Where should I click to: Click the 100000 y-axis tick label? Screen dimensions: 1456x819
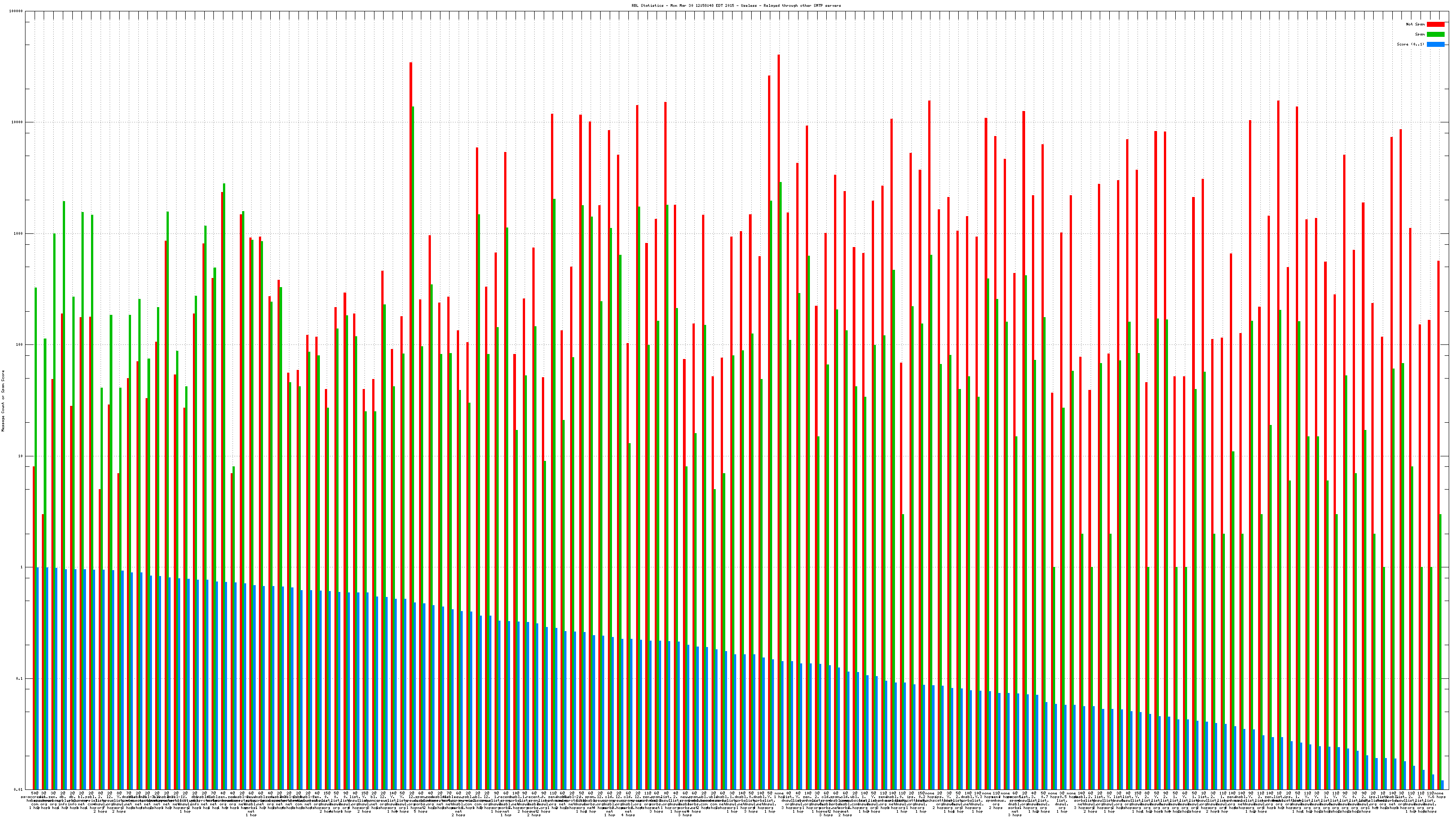(16, 11)
